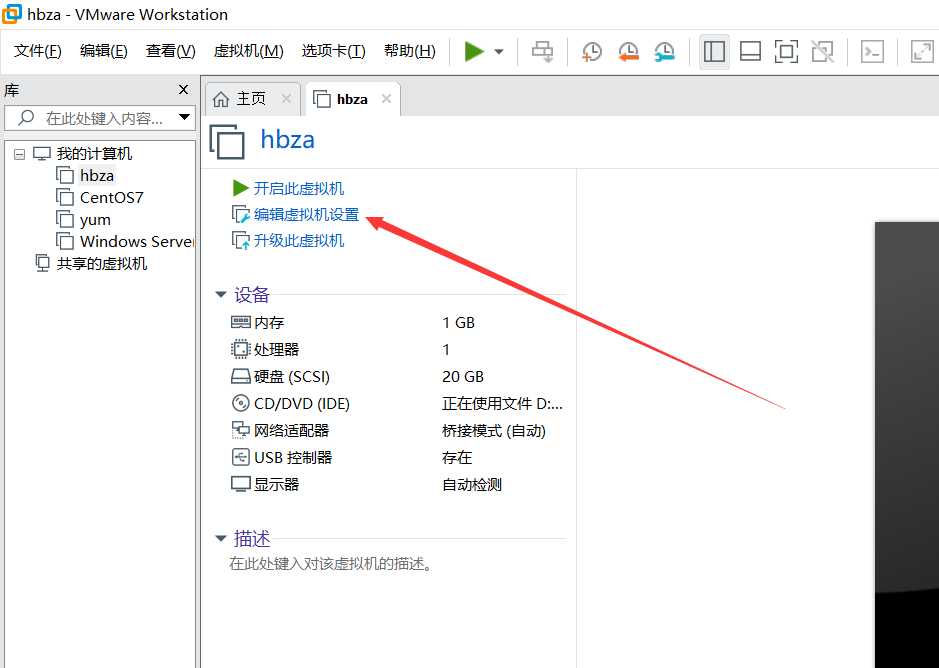Open the snapshot manager toolbar icon
This screenshot has width=939, height=668.
(x=665, y=52)
